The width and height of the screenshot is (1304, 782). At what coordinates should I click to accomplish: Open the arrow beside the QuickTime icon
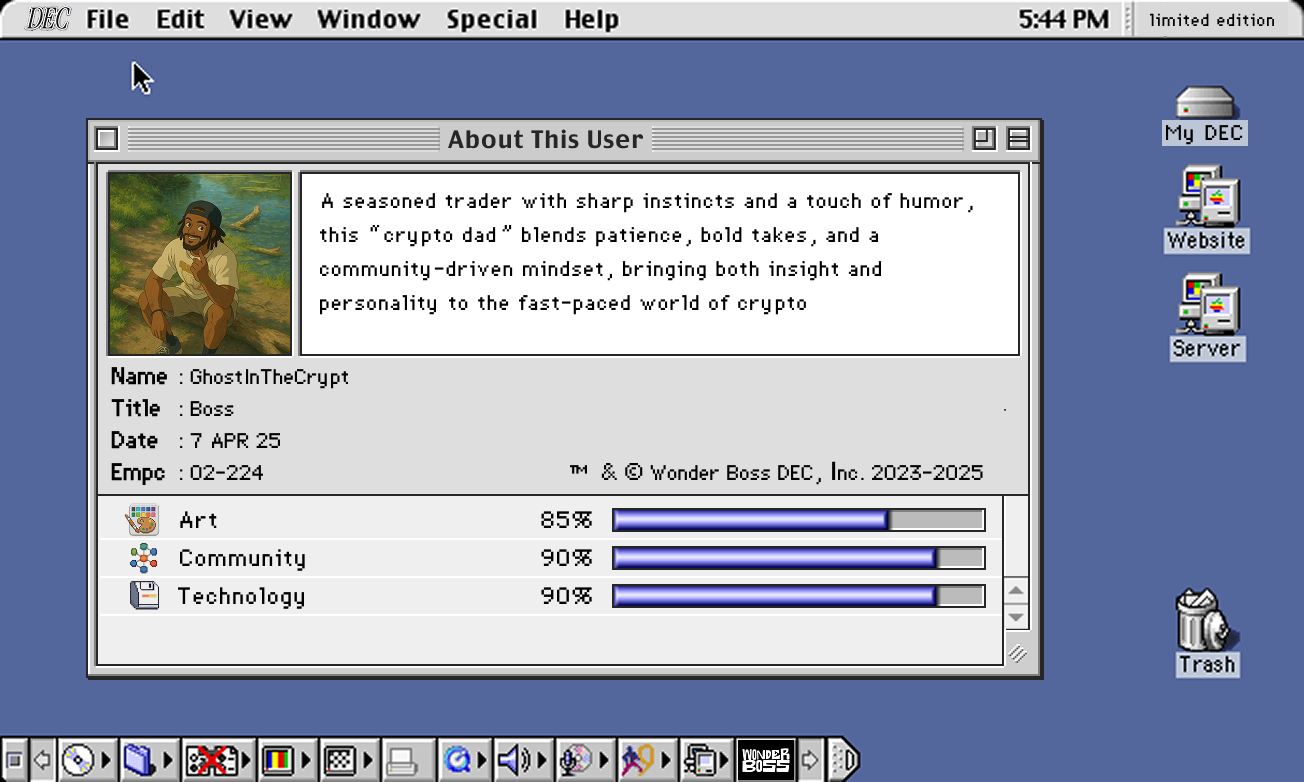[483, 761]
